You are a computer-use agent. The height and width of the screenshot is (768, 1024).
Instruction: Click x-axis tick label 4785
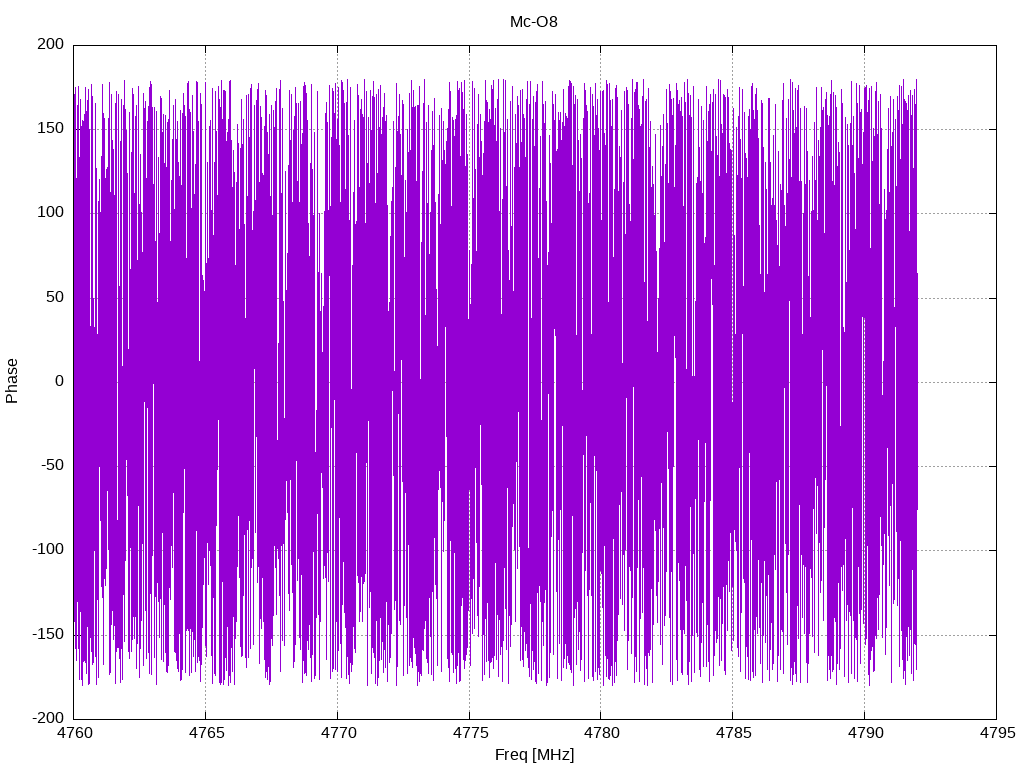point(733,733)
